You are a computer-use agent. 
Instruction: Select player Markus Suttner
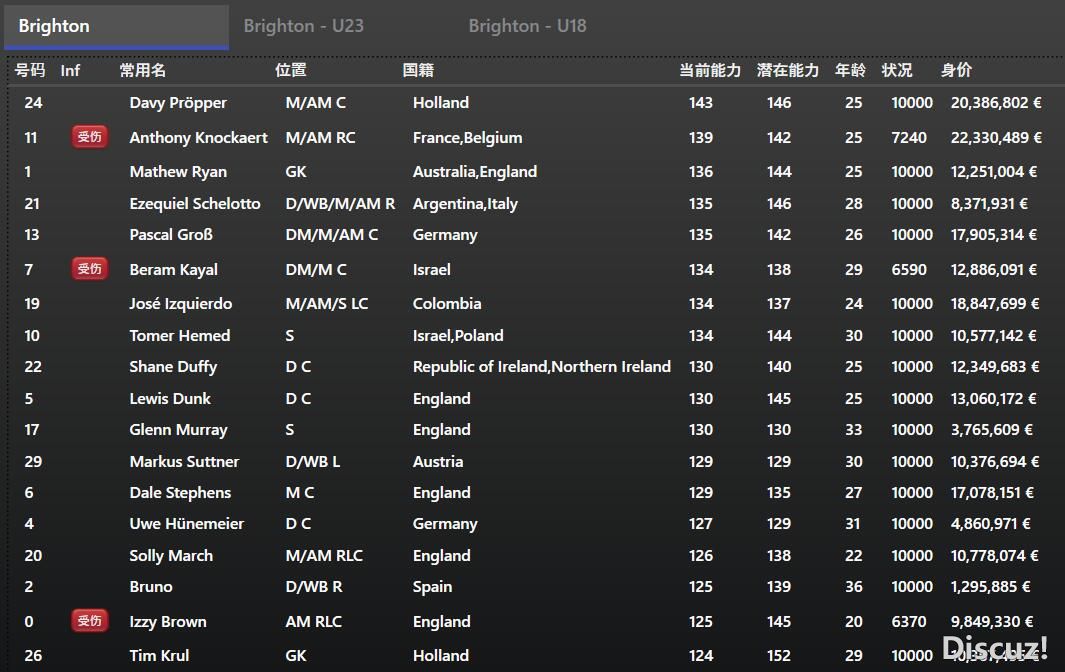184,461
